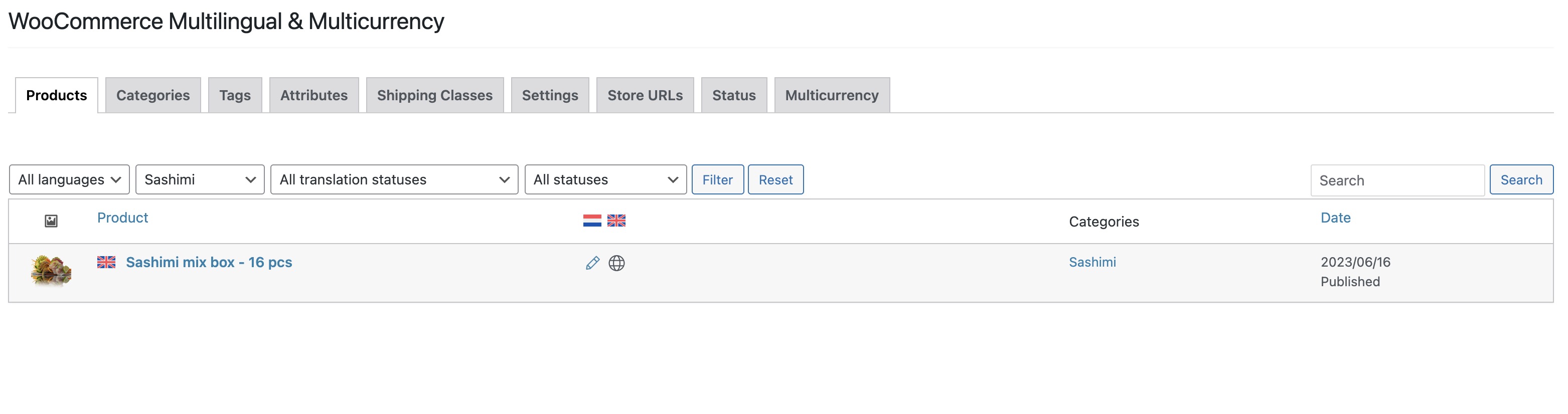1568x414 pixels.
Task: Sort by the Product column header
Action: tap(122, 218)
